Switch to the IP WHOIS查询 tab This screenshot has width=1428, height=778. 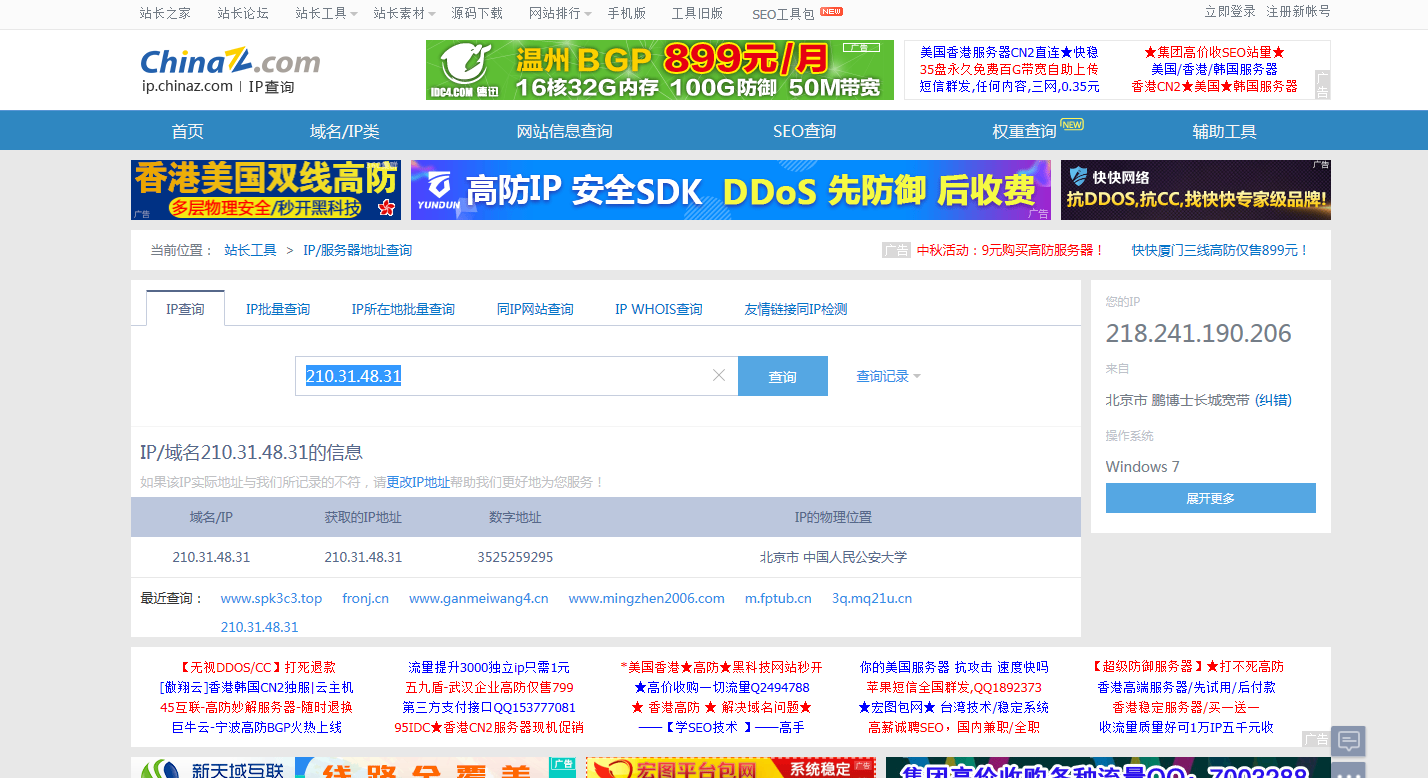click(x=659, y=309)
